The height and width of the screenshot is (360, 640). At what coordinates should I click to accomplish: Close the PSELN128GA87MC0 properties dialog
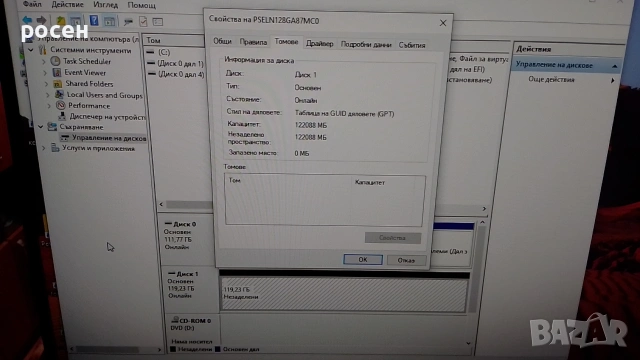(443, 23)
